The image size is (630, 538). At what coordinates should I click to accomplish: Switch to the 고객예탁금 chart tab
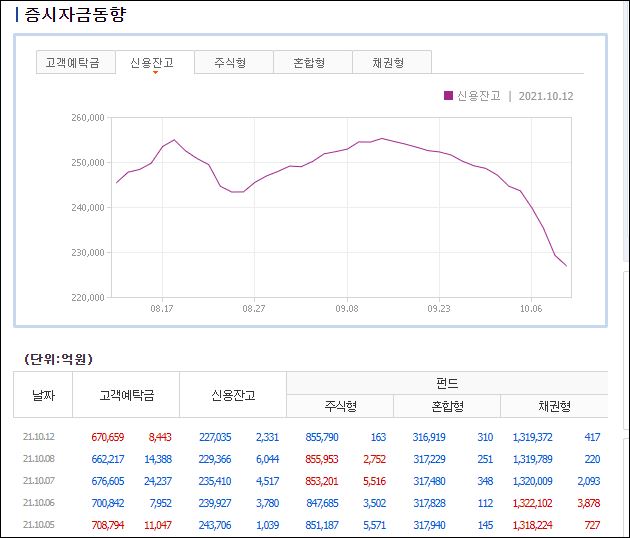point(76,62)
